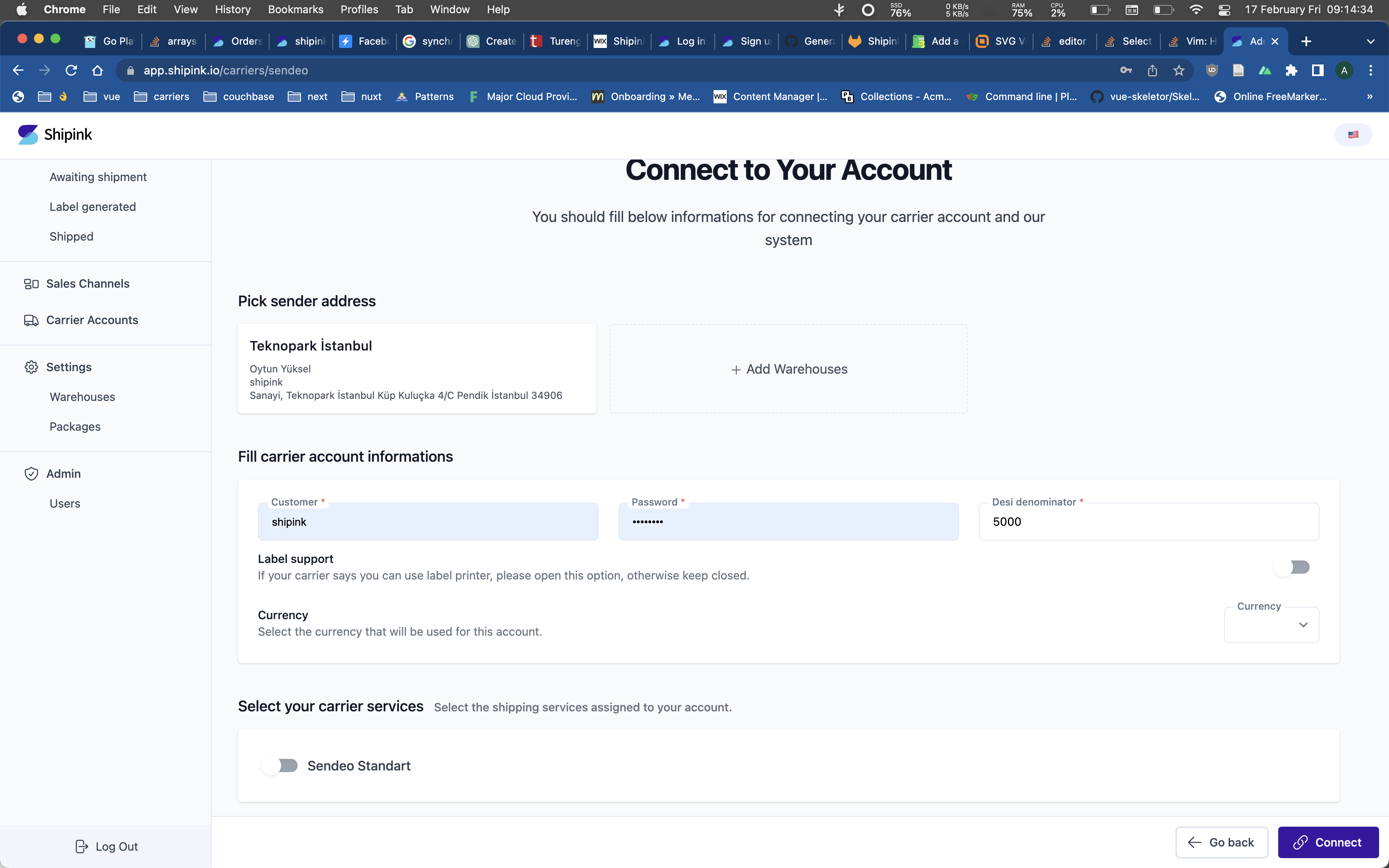The image size is (1389, 868).
Task: Click the bookmark star in address bar
Action: coord(1179,70)
